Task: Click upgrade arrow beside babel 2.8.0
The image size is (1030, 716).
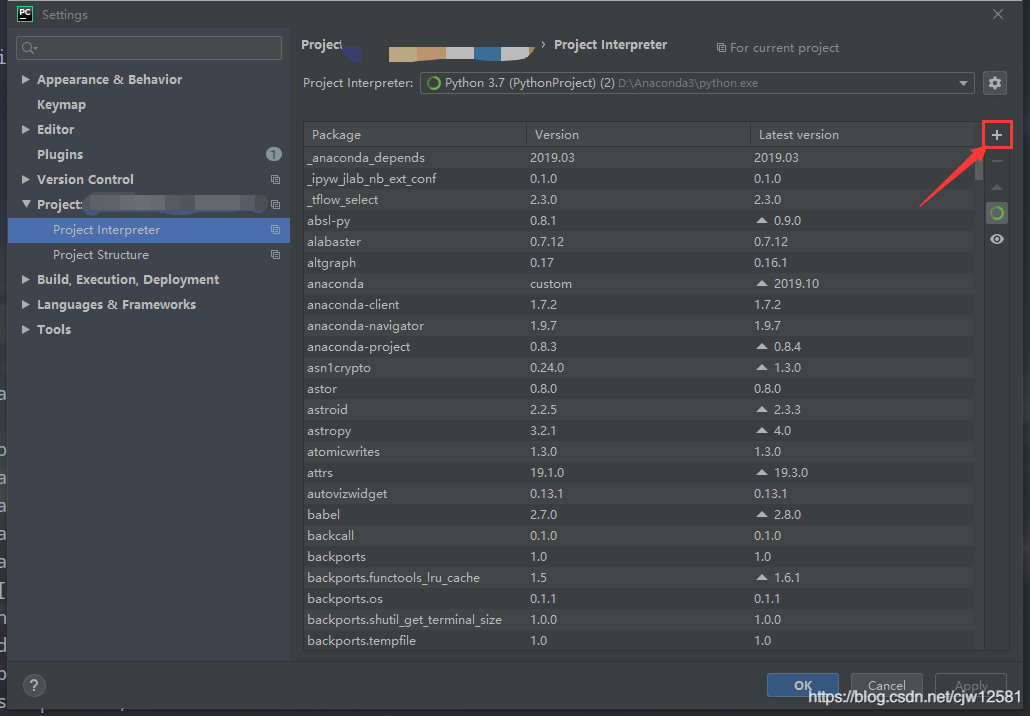Action: coord(762,514)
